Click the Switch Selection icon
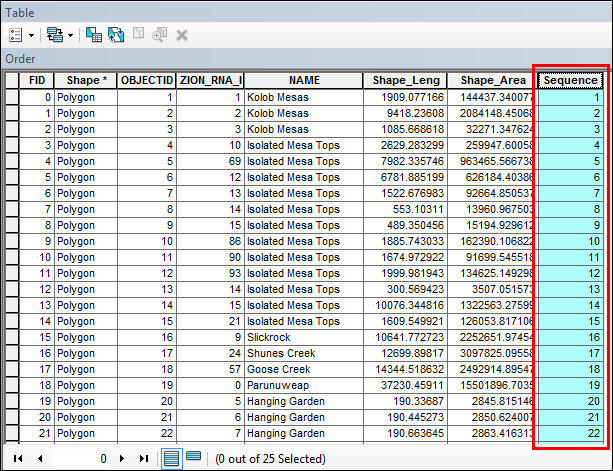 pyautogui.click(x=116, y=35)
